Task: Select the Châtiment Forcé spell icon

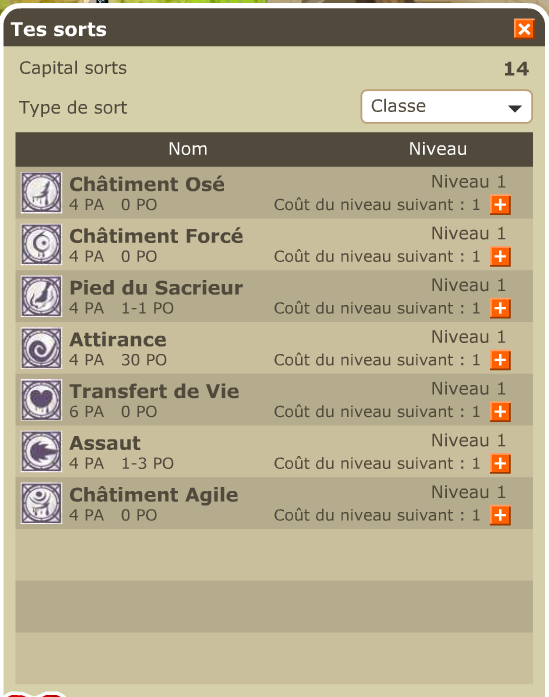Action: click(x=41, y=244)
